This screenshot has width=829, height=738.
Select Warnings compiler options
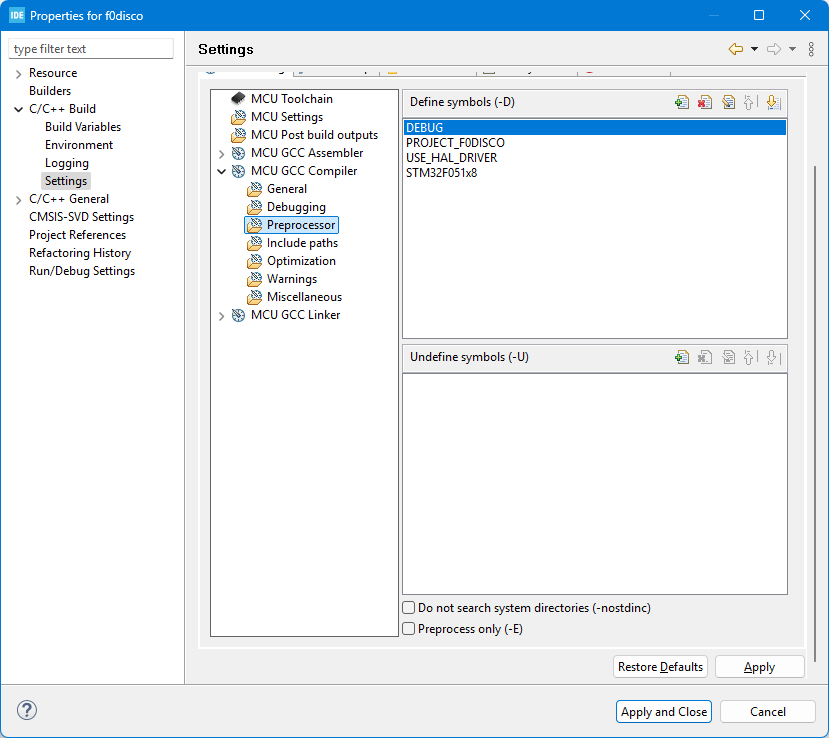tap(292, 279)
